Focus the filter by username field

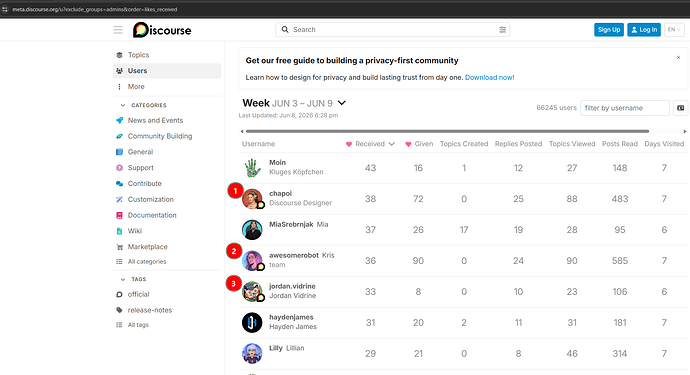pyautogui.click(x=624, y=108)
